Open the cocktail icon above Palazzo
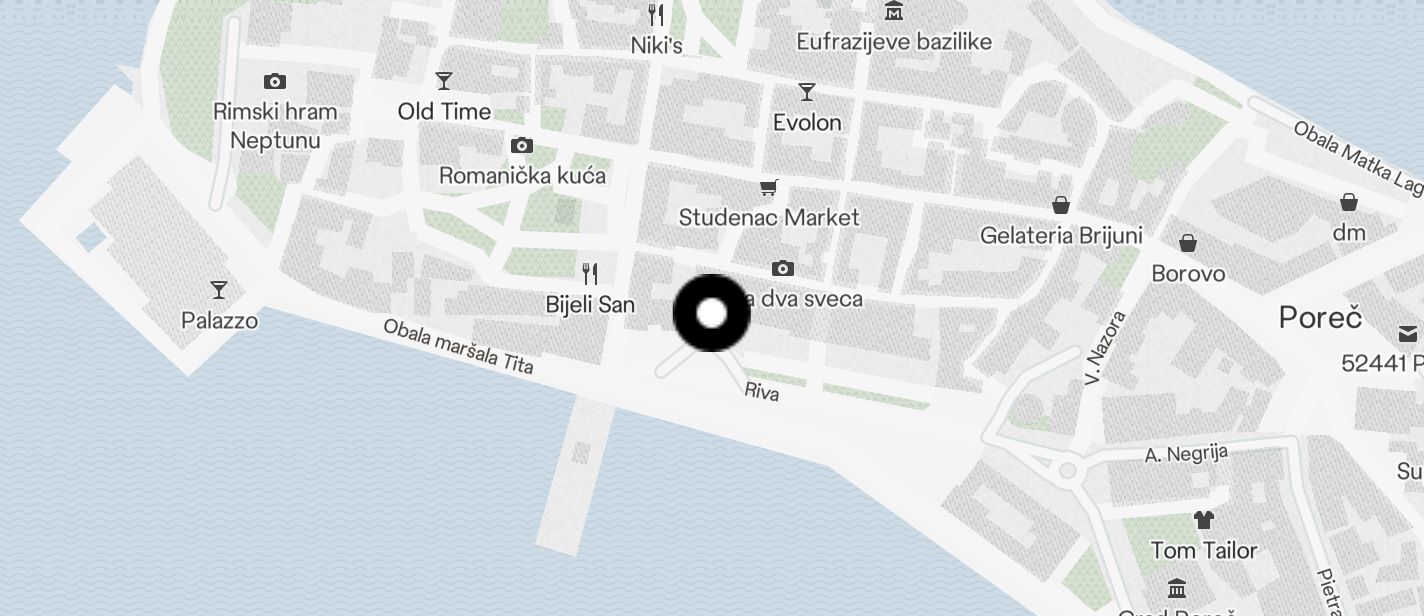 coord(219,290)
